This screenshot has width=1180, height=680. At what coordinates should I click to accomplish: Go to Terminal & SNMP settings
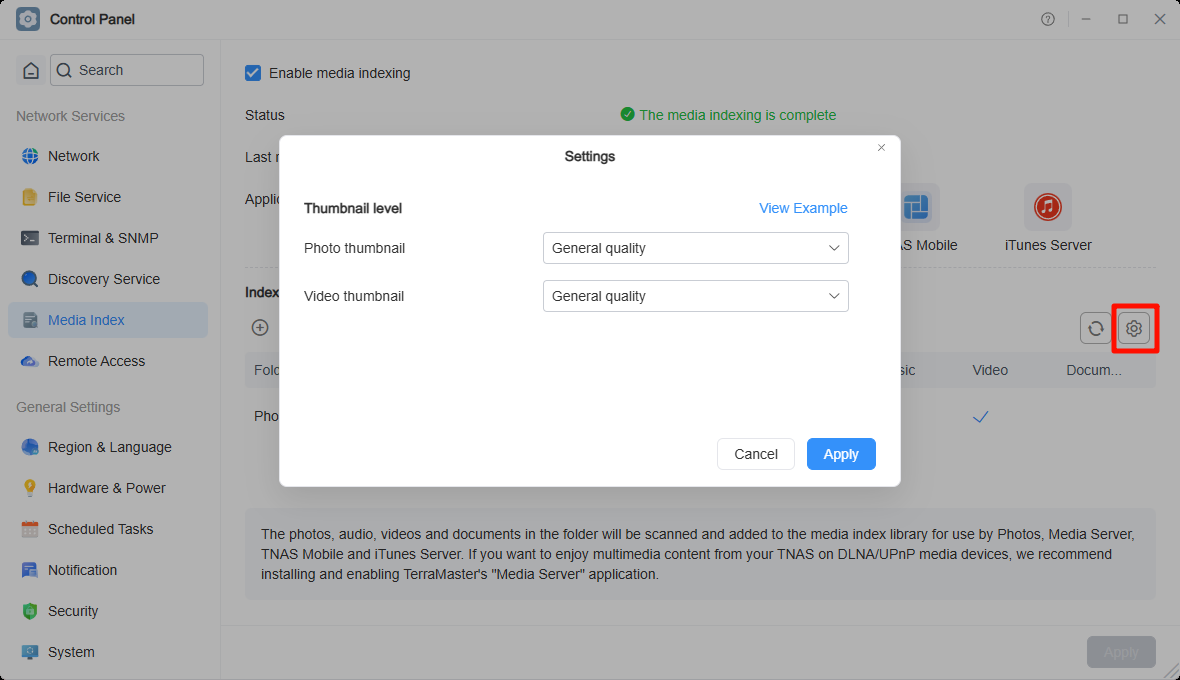(103, 238)
